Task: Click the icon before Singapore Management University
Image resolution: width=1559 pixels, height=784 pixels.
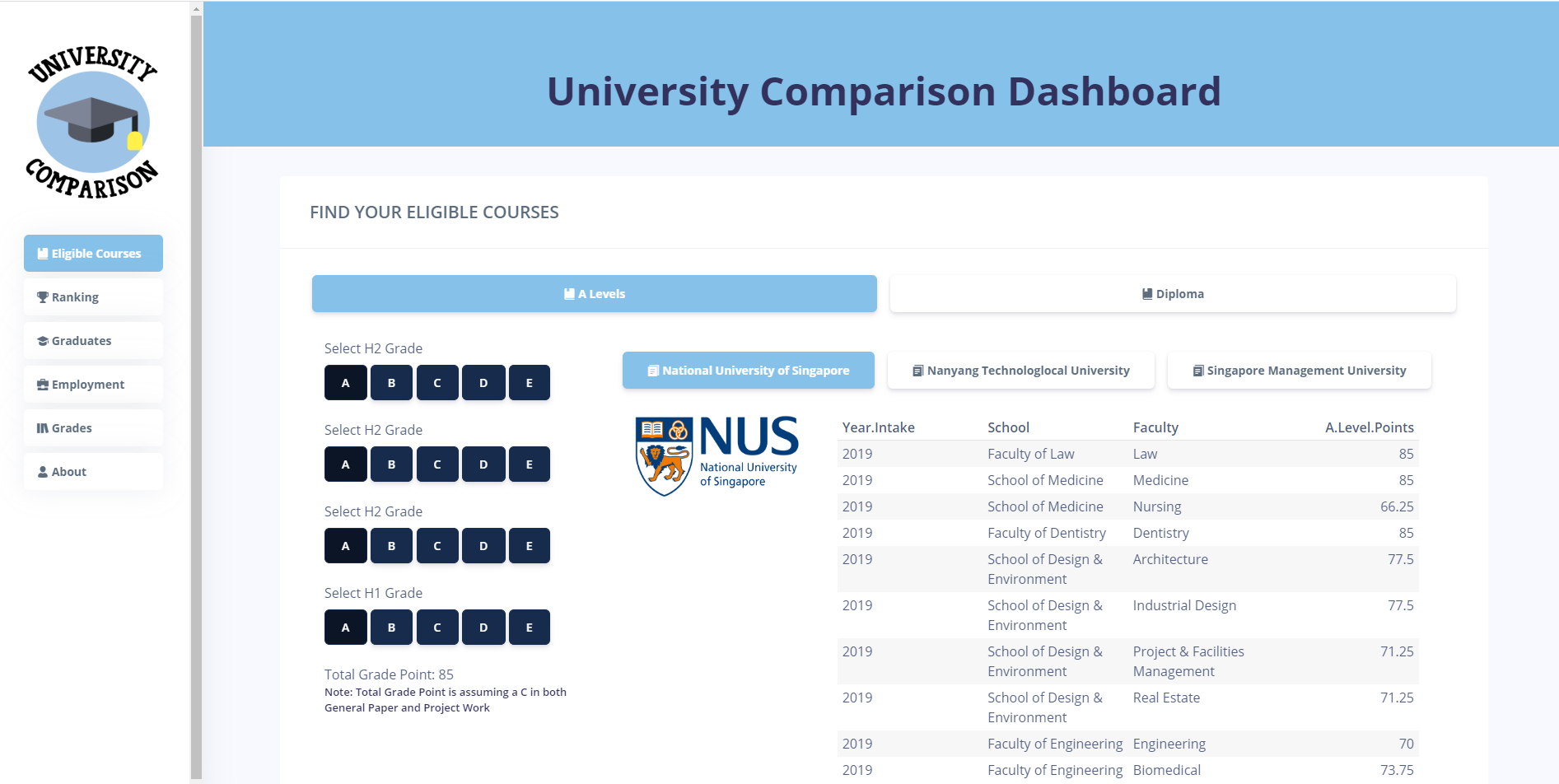Action: [x=1198, y=371]
